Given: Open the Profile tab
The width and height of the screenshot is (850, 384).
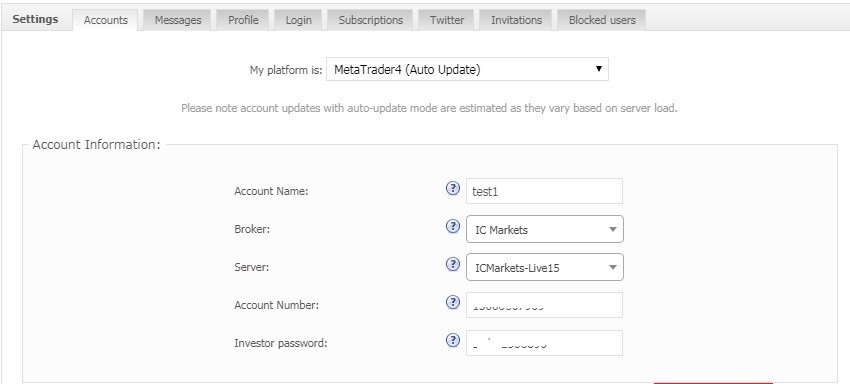Looking at the screenshot, I should 243,20.
